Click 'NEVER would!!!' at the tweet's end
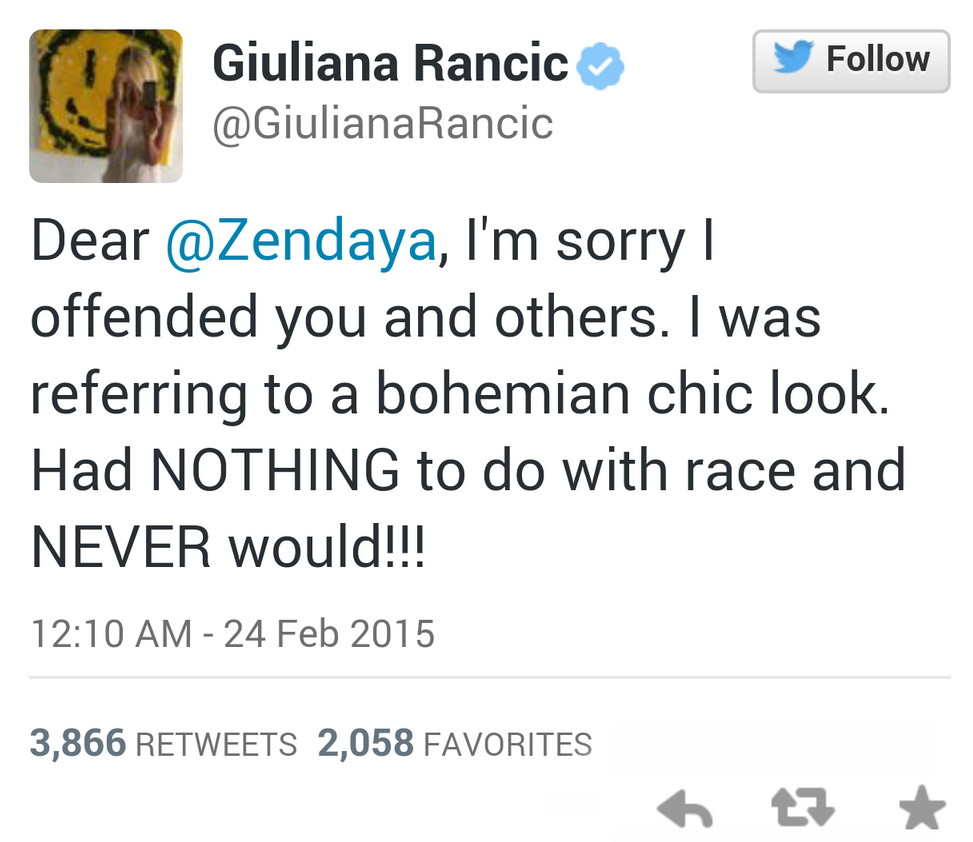 pyautogui.click(x=228, y=547)
